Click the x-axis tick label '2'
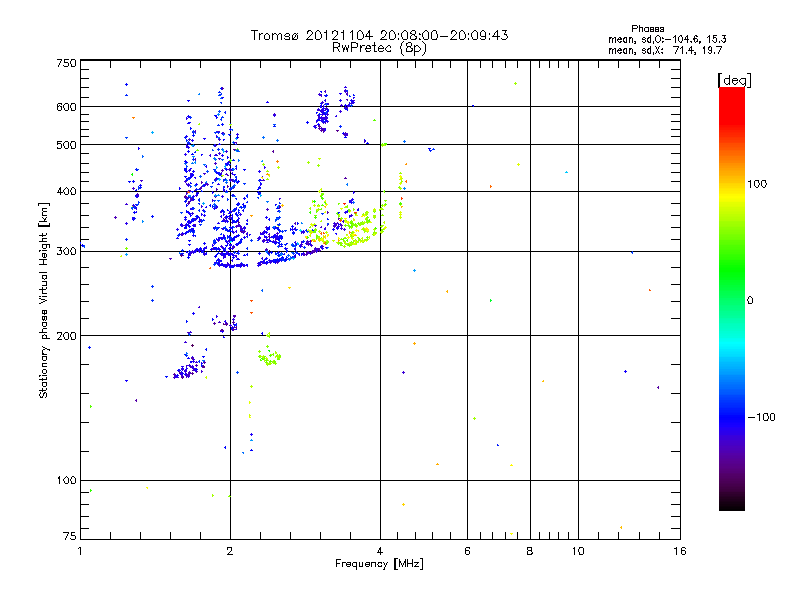Screen dimensions: 800x600 230,551
